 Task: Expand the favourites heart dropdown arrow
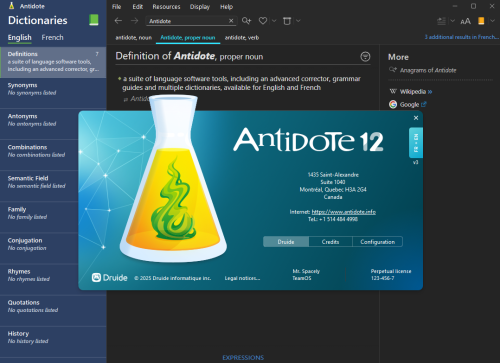274,21
